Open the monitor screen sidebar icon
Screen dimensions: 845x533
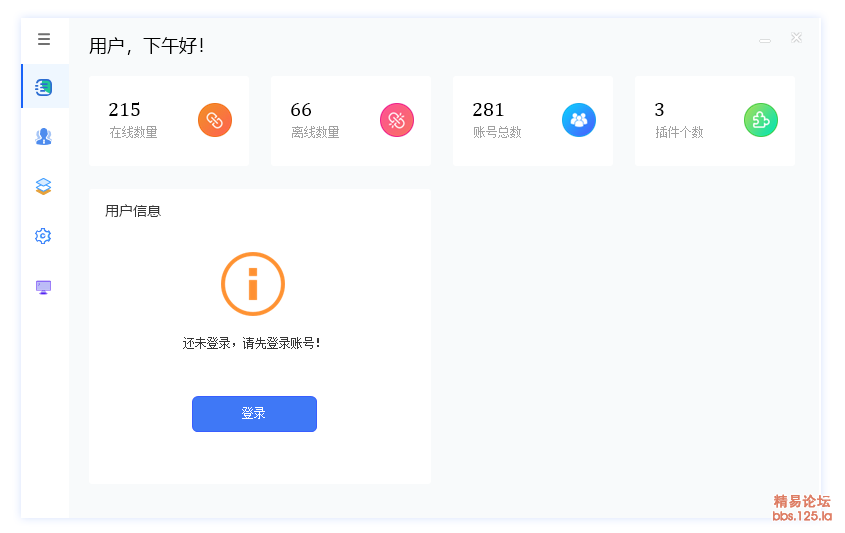click(x=44, y=287)
